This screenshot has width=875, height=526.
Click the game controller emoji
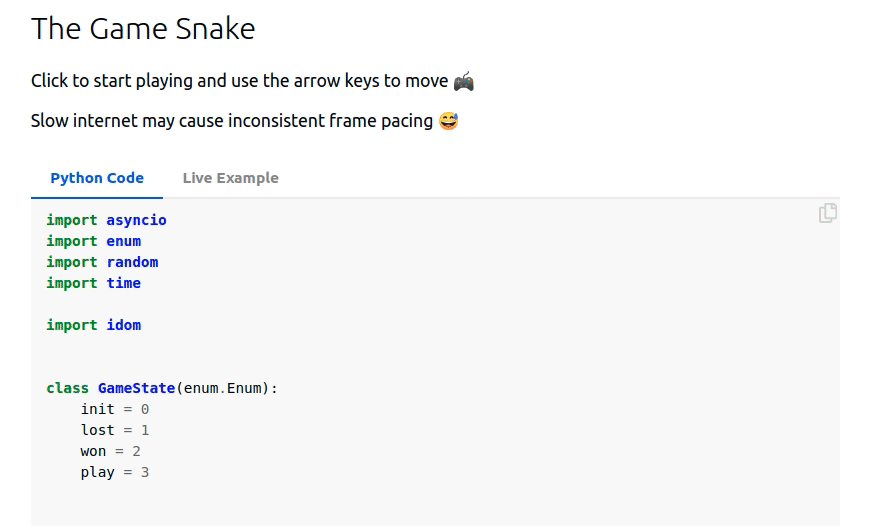(x=463, y=81)
